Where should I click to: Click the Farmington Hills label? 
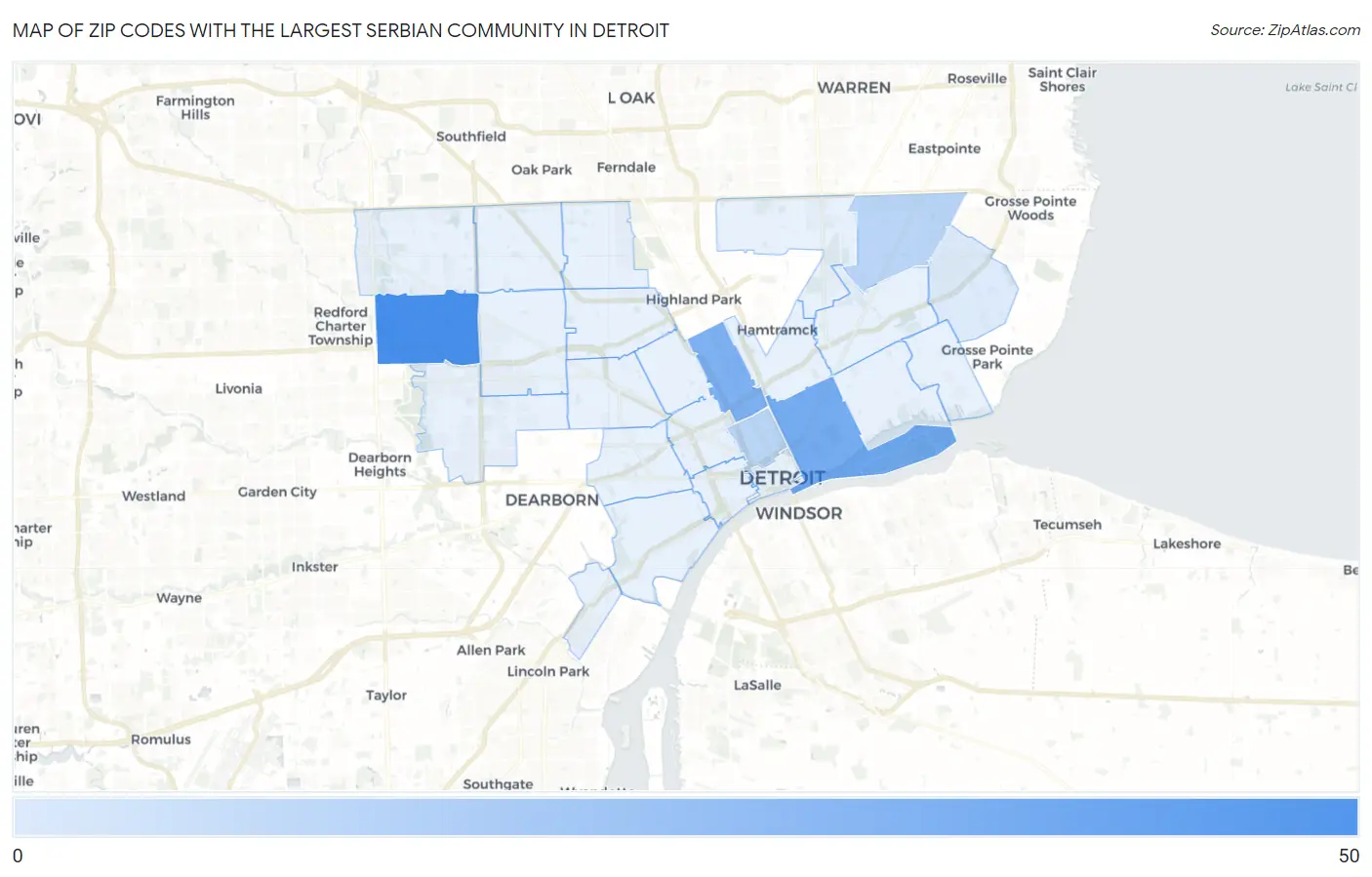[195, 107]
